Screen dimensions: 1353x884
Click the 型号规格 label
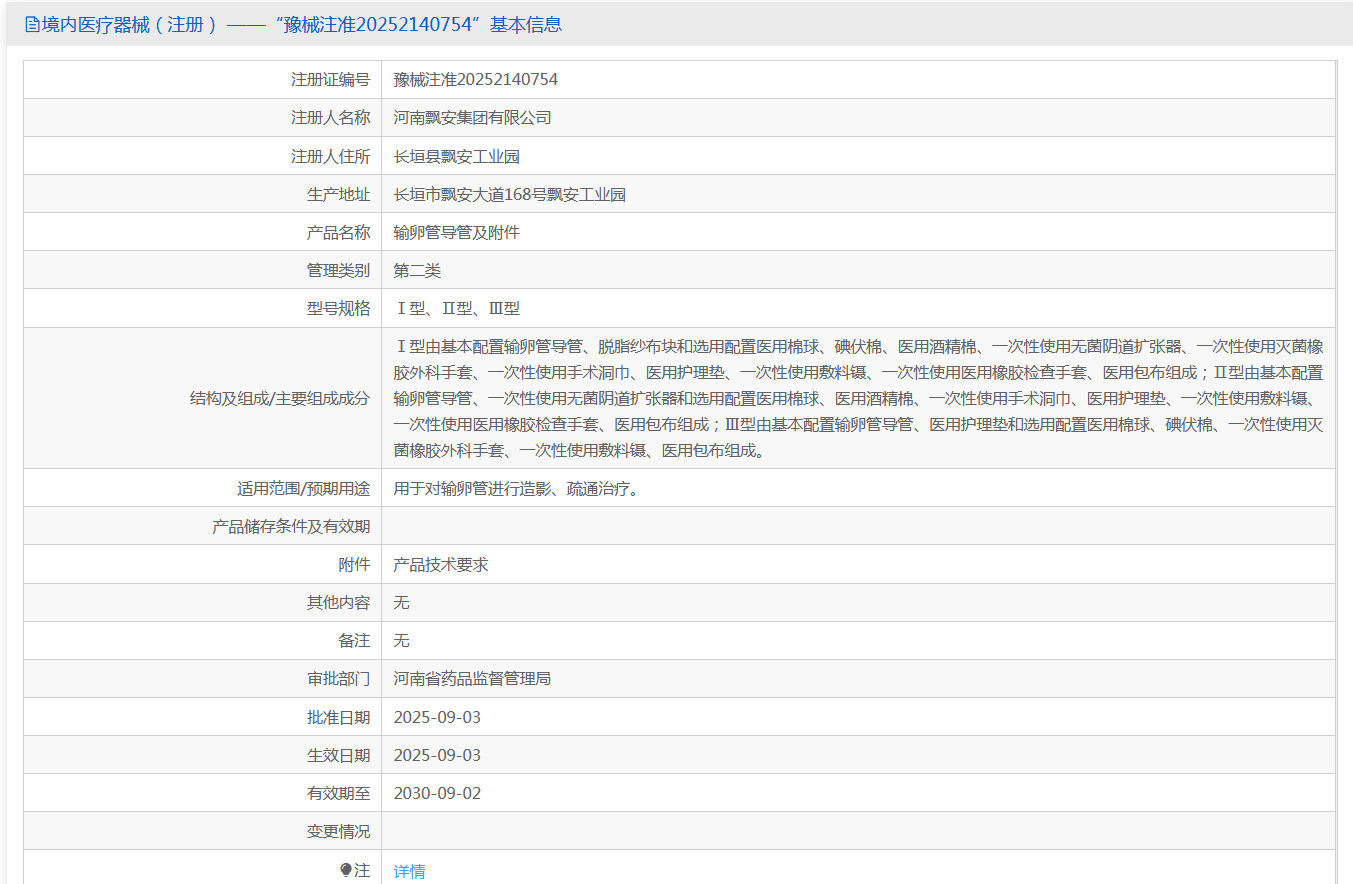tap(338, 308)
